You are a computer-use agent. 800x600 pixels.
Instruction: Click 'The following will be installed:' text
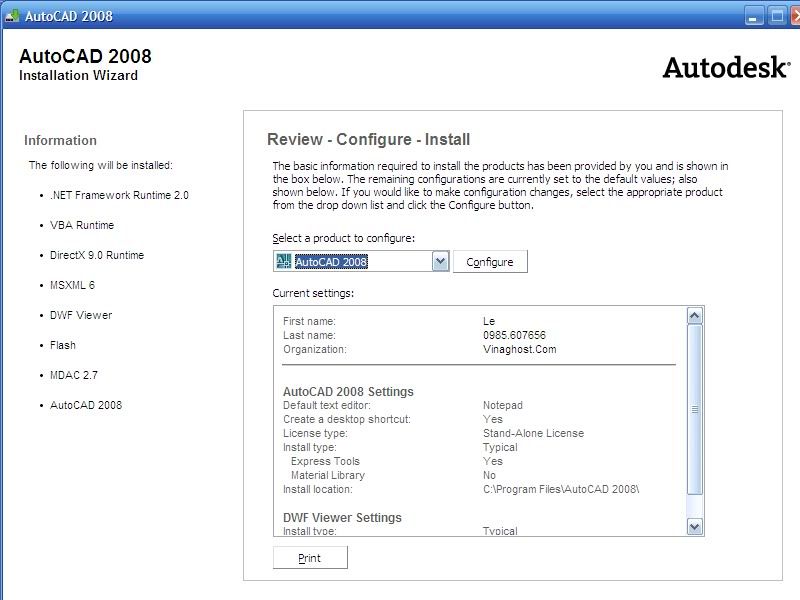click(x=101, y=165)
